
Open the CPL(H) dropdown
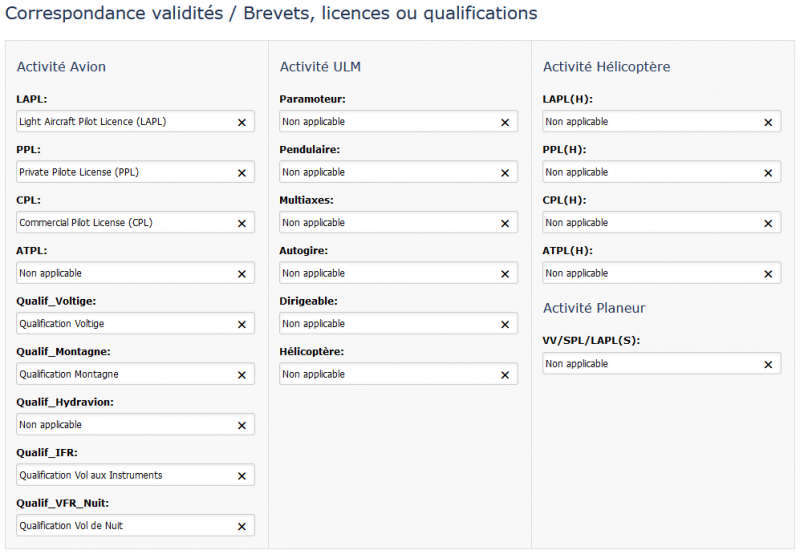[x=650, y=223]
